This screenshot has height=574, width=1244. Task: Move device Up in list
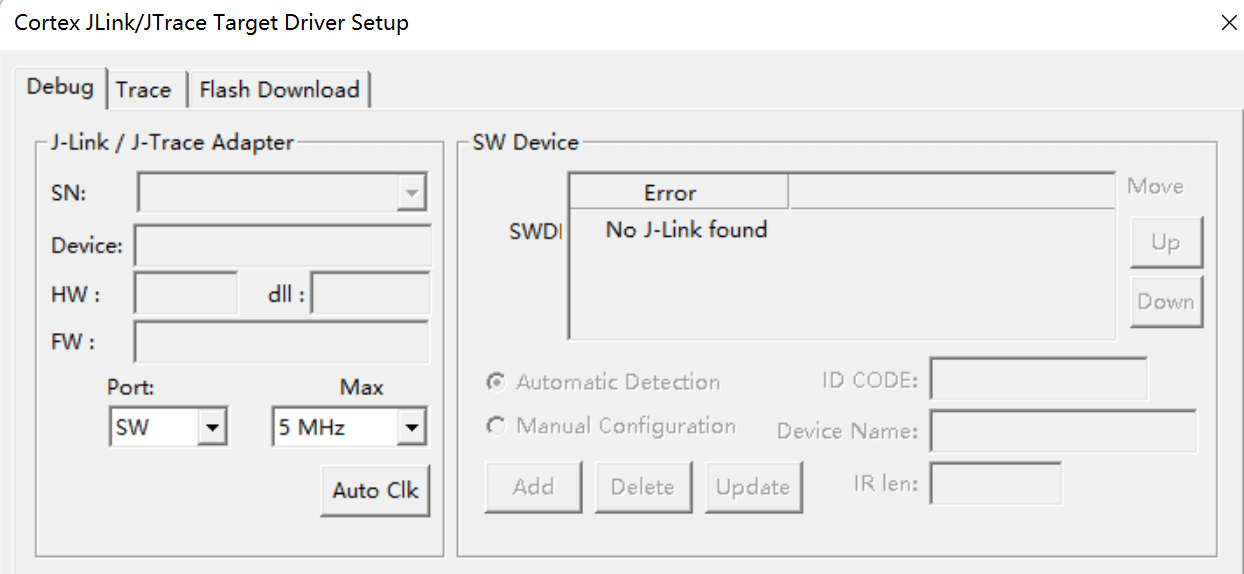(1166, 243)
